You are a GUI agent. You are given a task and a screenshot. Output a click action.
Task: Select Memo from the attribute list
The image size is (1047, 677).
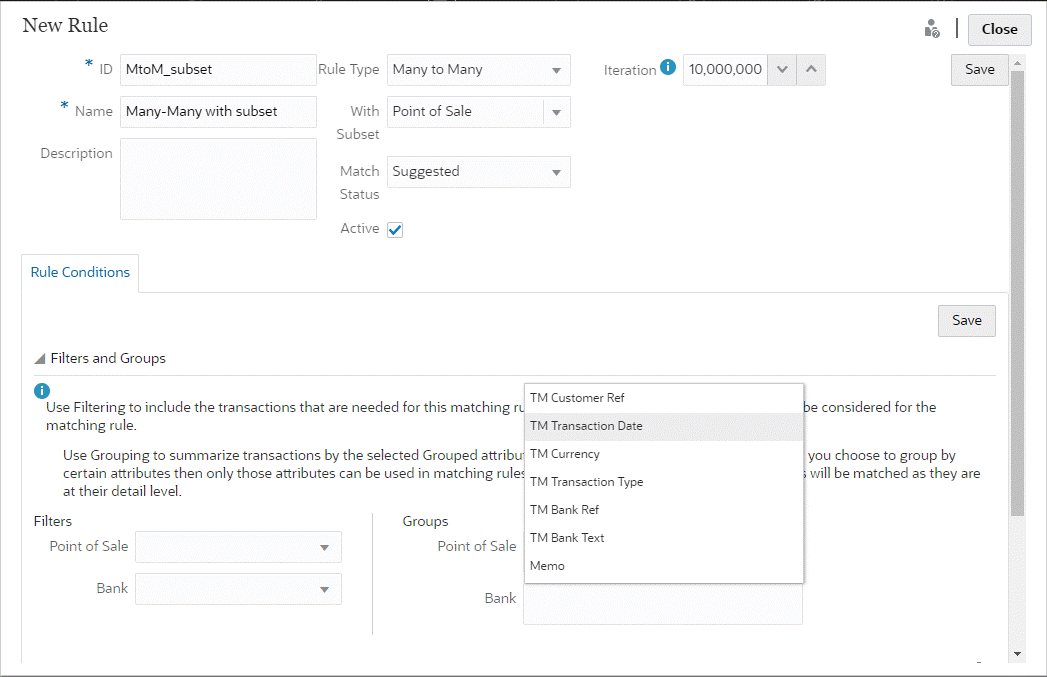click(x=547, y=565)
